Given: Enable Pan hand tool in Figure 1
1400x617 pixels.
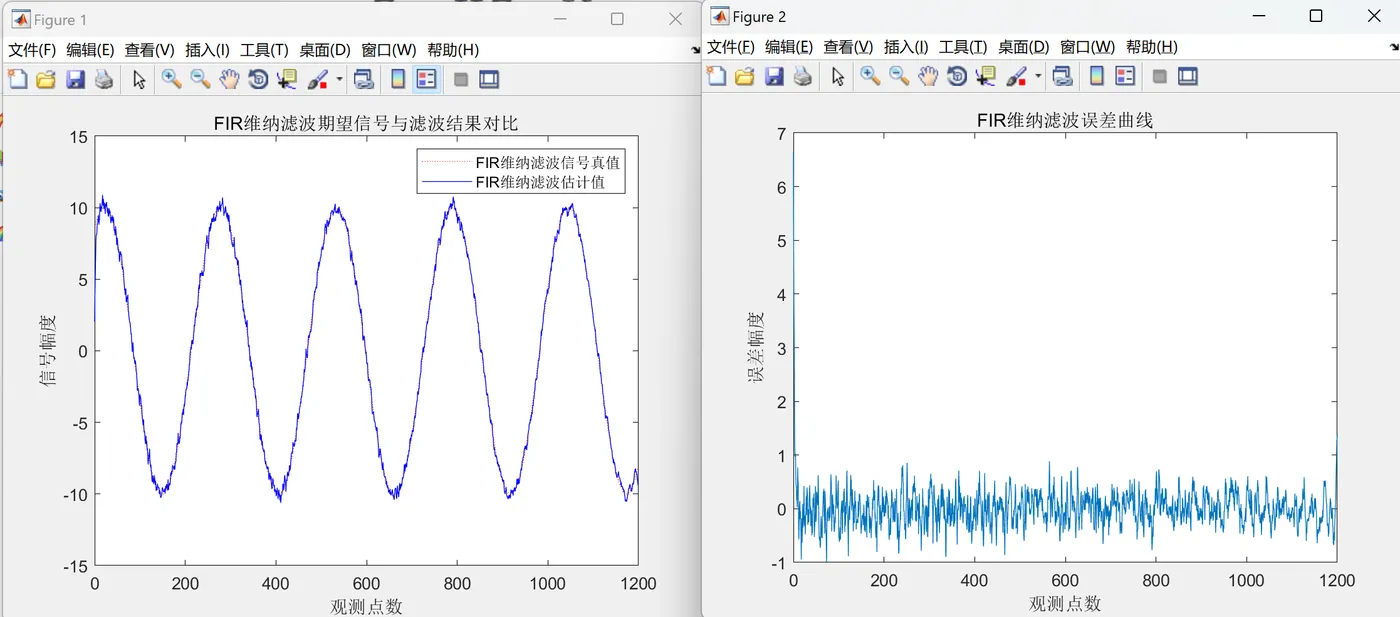Looking at the screenshot, I should point(229,79).
